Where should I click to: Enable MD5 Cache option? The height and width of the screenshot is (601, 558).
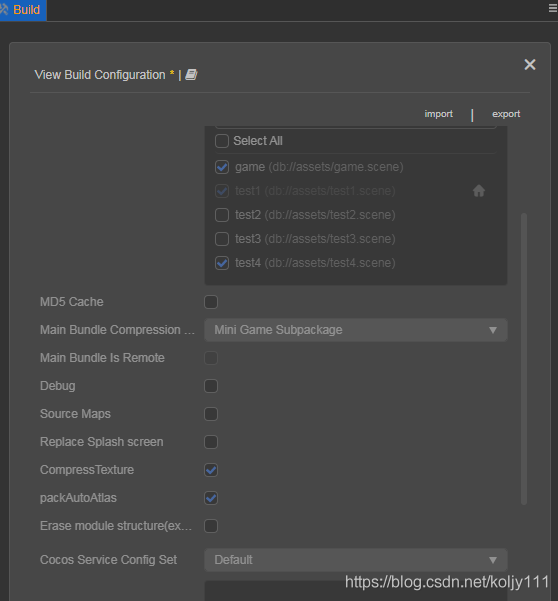[x=211, y=302]
